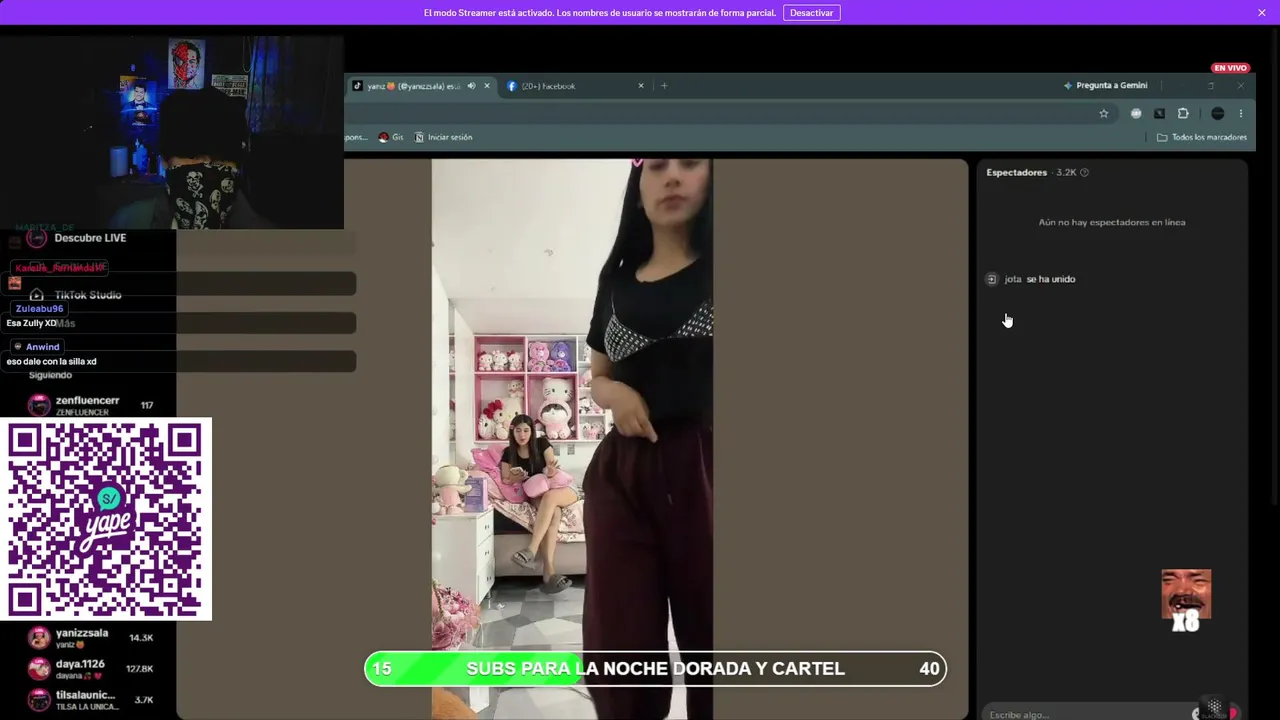Click the streamer webcam overlay
Viewport: 1280px width, 720px height.
pyautogui.click(x=172, y=132)
